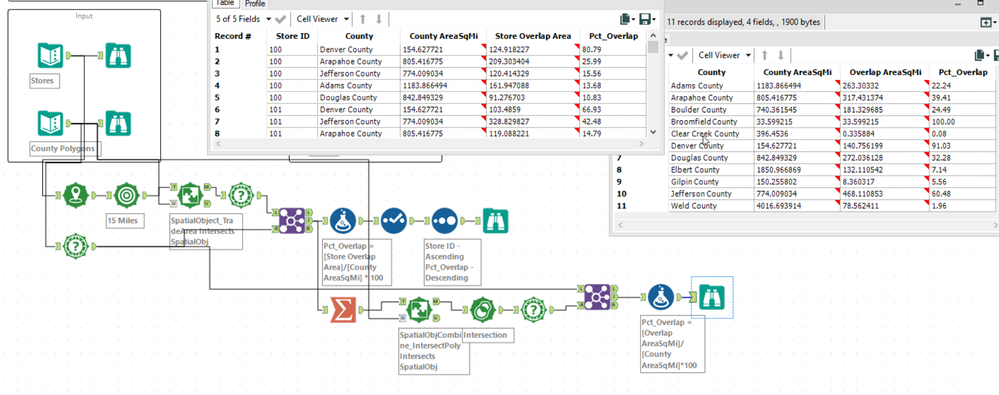Screen dimensions: 999x395
Task: Click the 4016.693914 County AreaSqMi cell
Action: [x=797, y=206]
